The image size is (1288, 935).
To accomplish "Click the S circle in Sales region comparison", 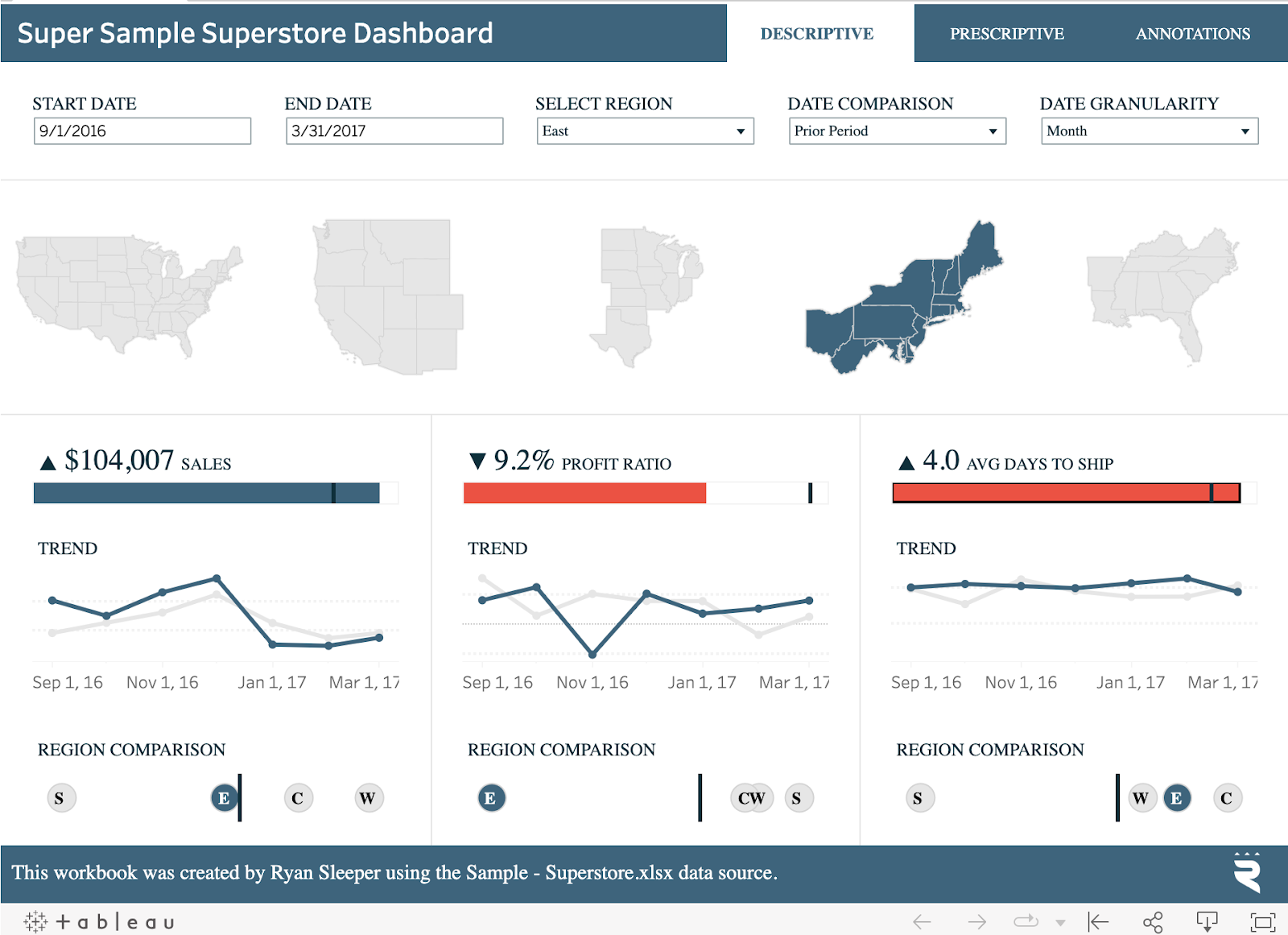I will [60, 798].
